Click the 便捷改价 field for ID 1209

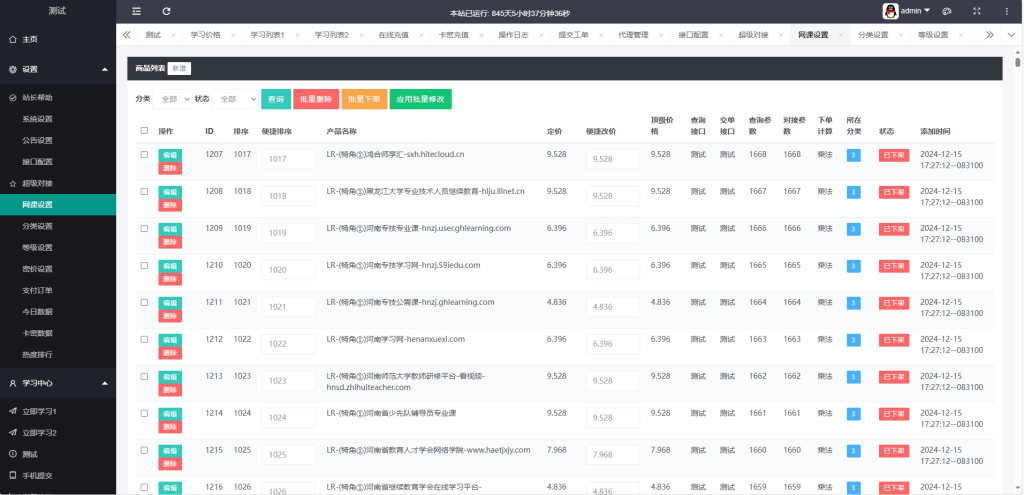click(612, 233)
